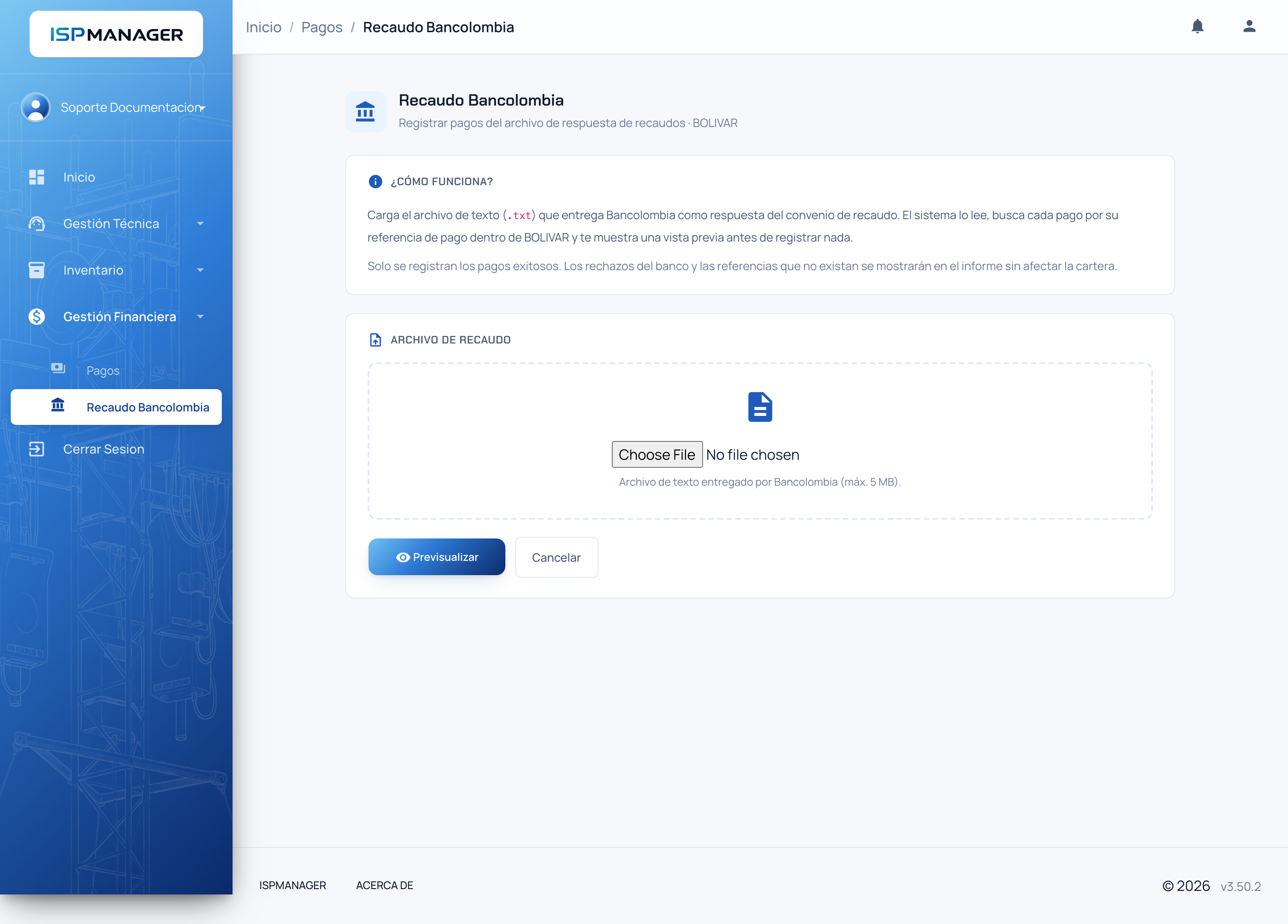1288x924 pixels.
Task: Open the user account icon in header
Action: pyautogui.click(x=1249, y=26)
